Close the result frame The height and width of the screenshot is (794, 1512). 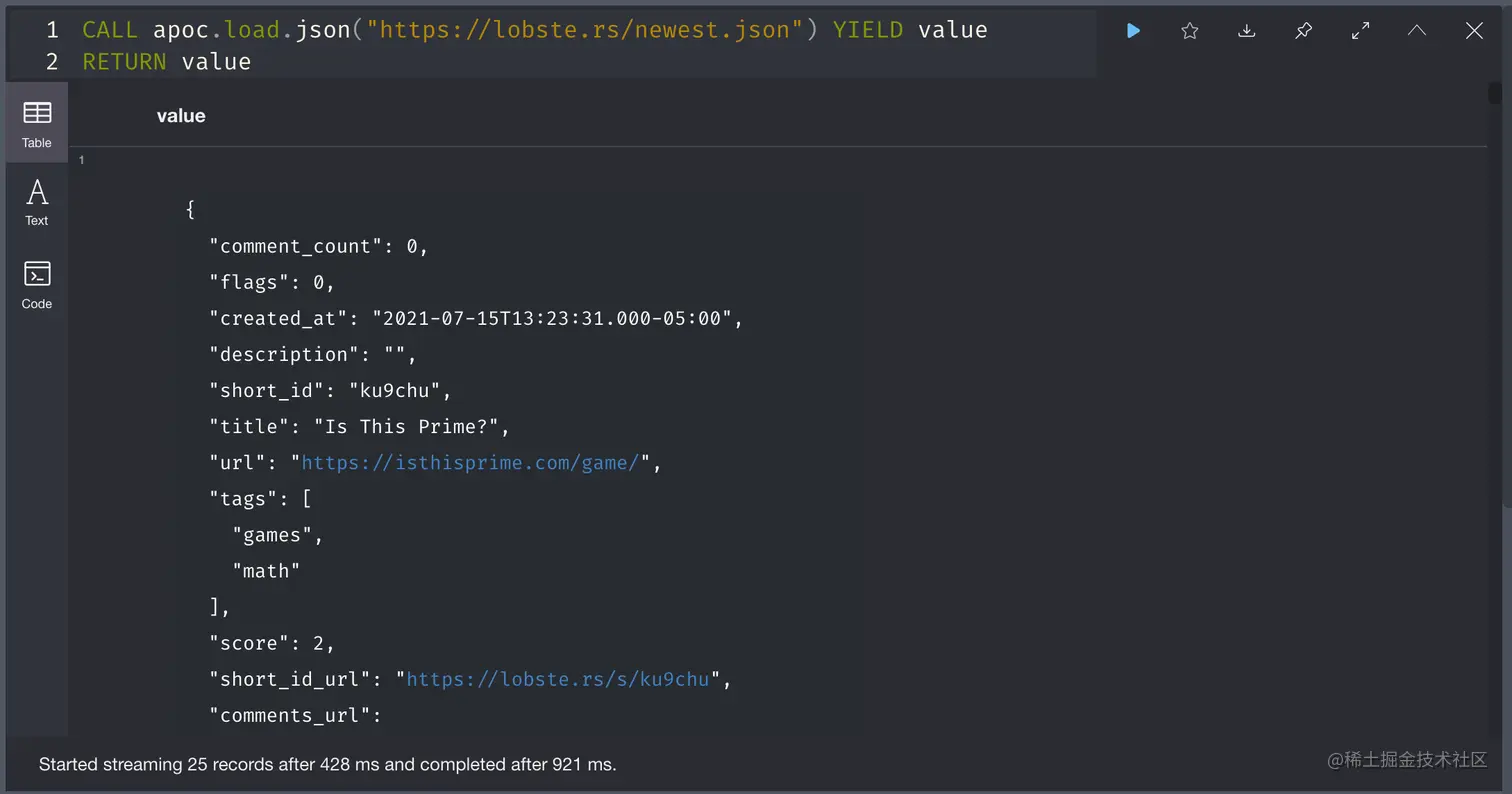pyautogui.click(x=1474, y=31)
